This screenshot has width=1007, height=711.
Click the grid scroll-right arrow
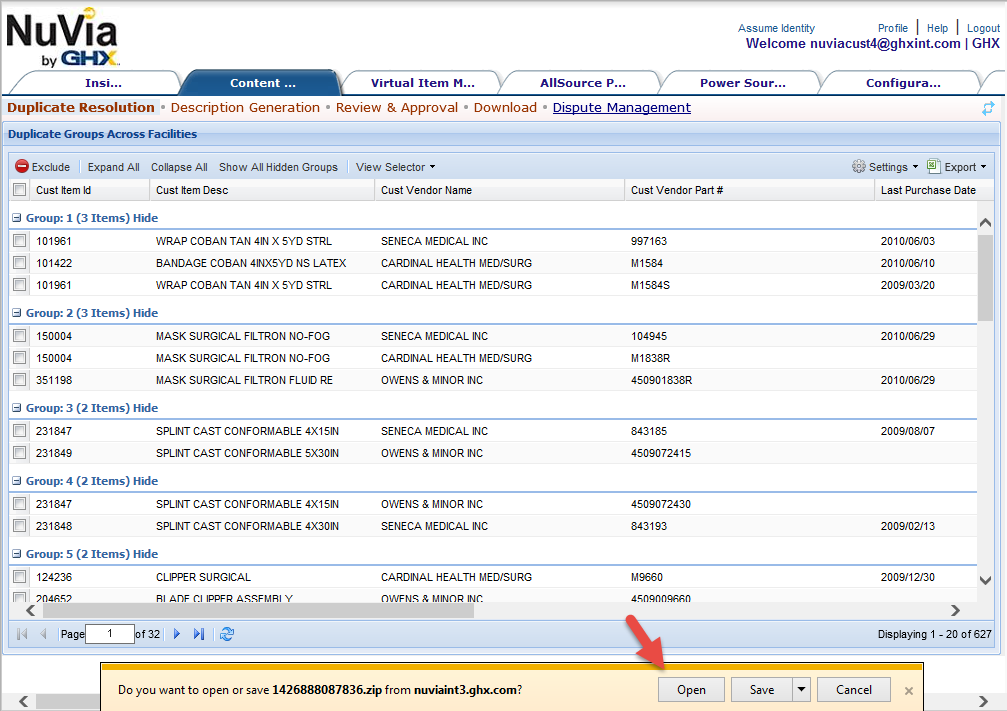[955, 610]
